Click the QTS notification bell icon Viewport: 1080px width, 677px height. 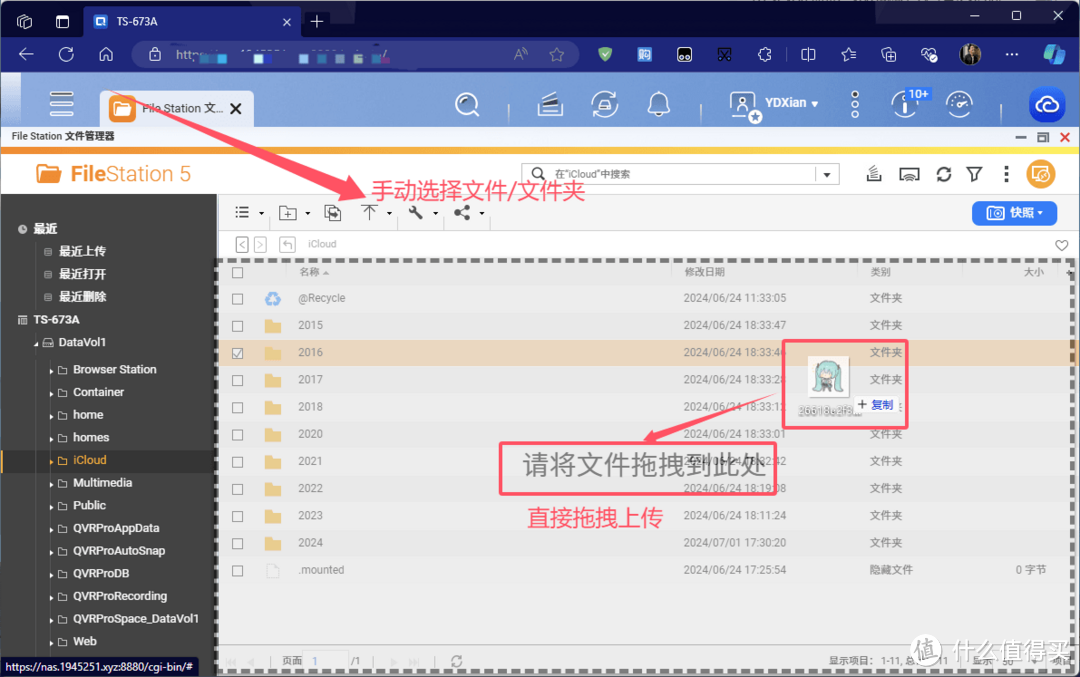658,105
